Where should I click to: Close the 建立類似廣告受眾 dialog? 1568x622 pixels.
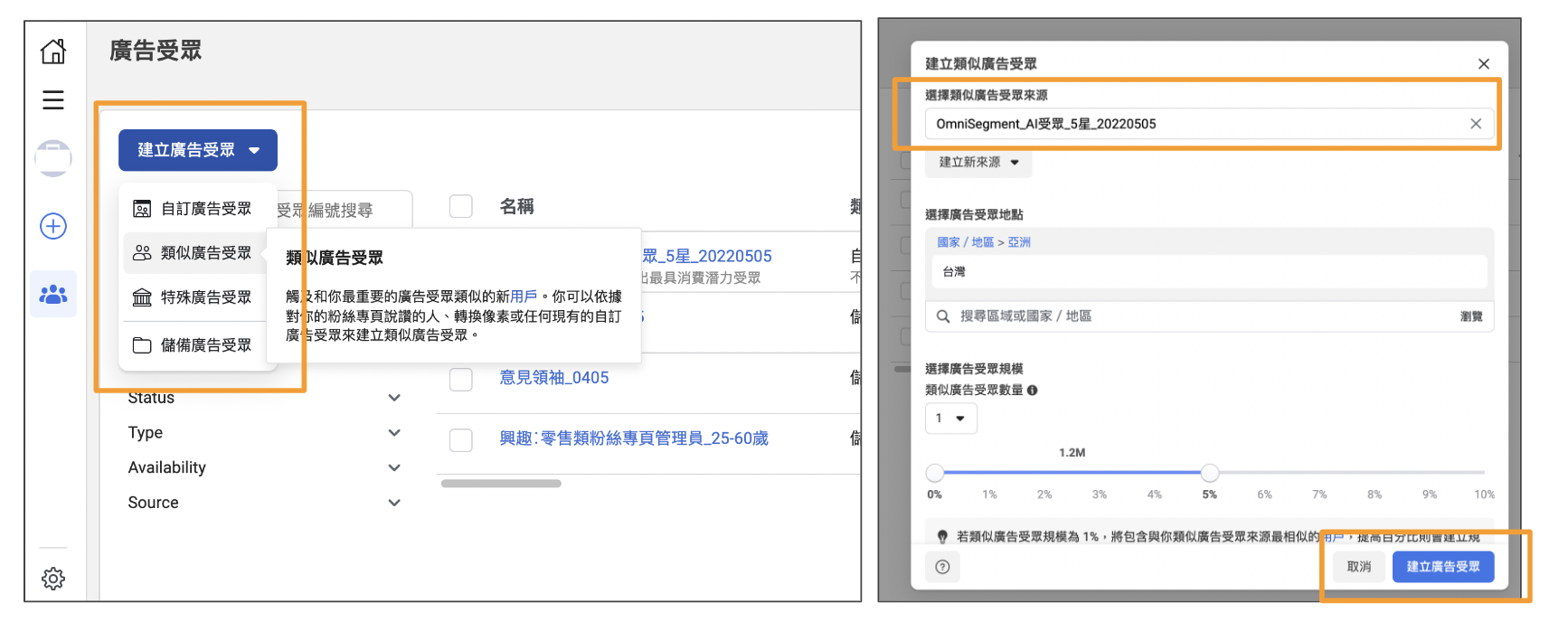[1484, 63]
